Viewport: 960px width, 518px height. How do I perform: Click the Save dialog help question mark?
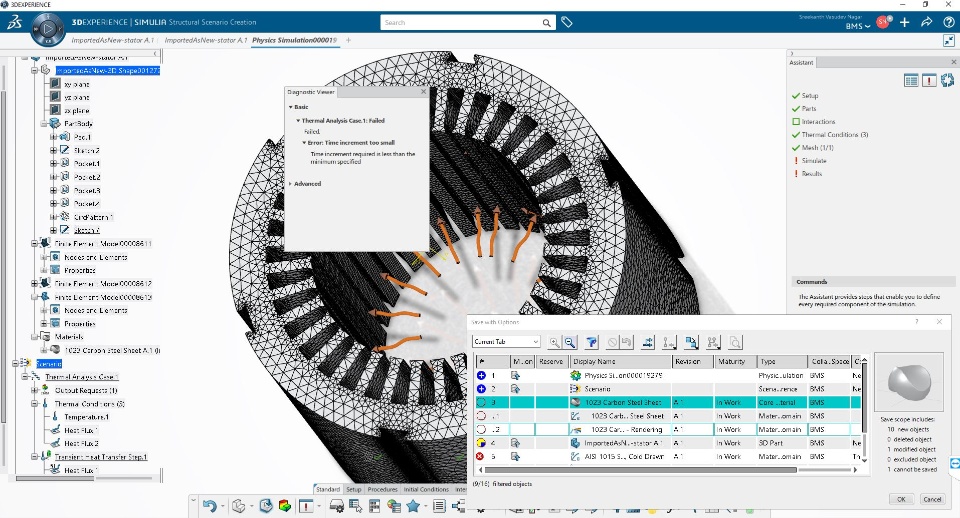pos(917,321)
